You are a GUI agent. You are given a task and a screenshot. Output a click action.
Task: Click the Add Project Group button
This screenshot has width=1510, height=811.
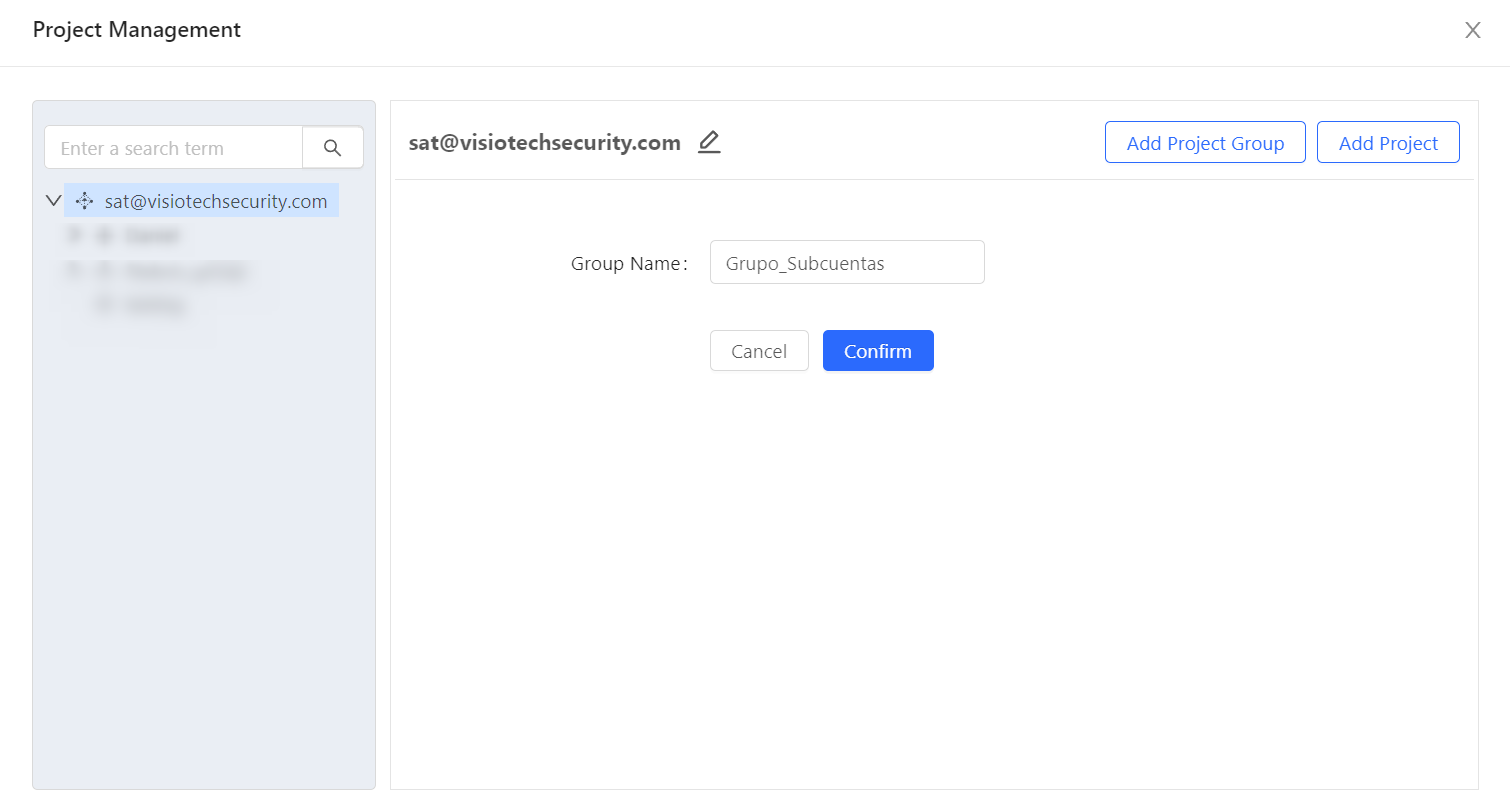(x=1205, y=142)
